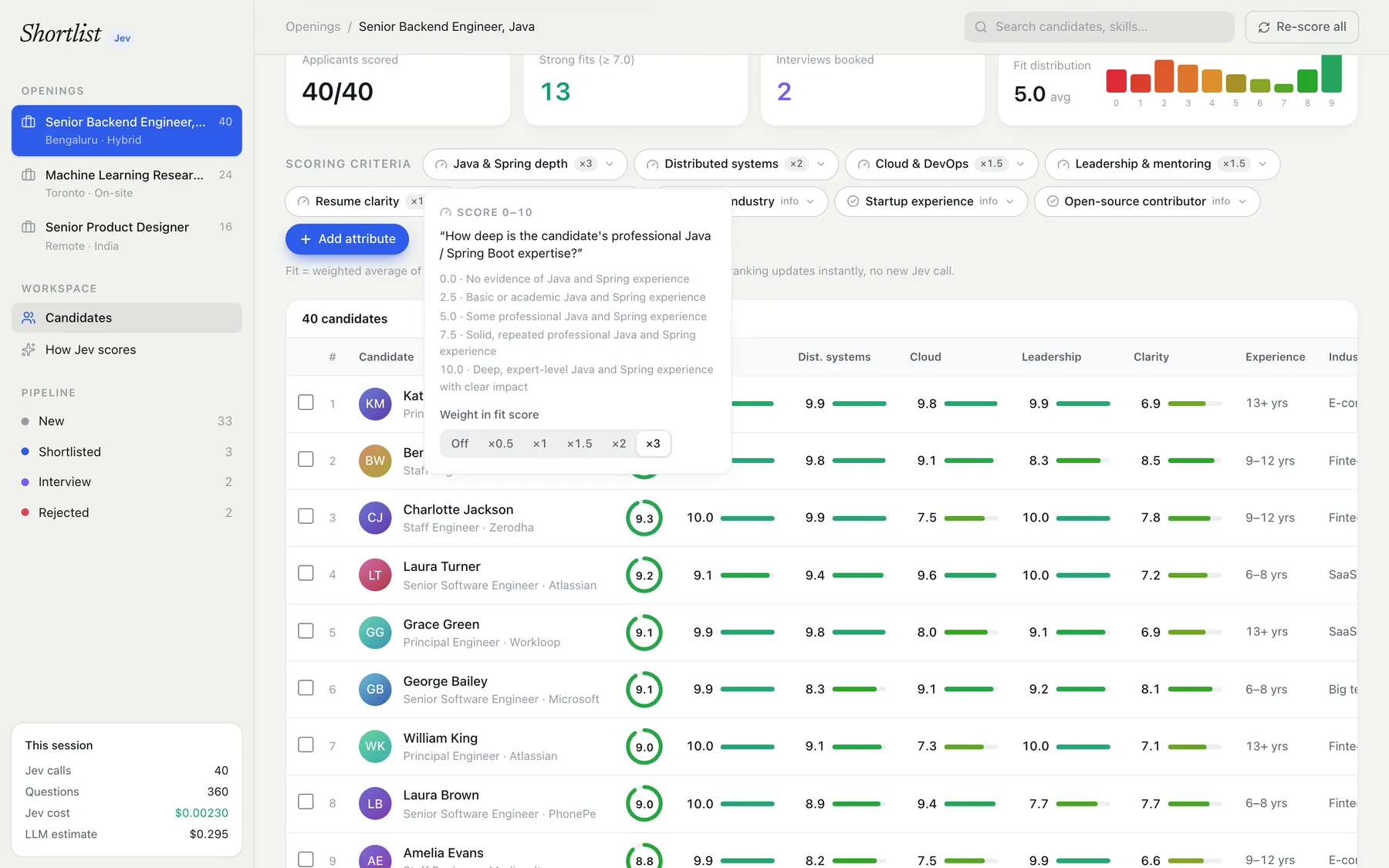The image size is (1389, 868).
Task: Click the Add attribute button
Action: tap(347, 239)
